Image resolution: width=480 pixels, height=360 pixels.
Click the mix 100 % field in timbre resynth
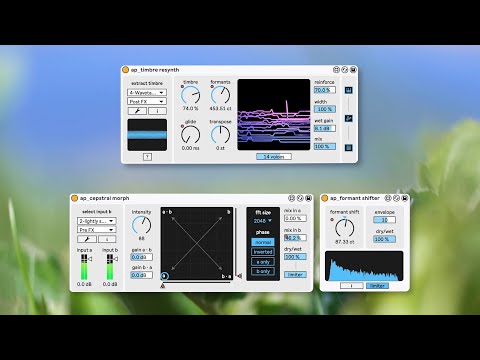(x=325, y=146)
